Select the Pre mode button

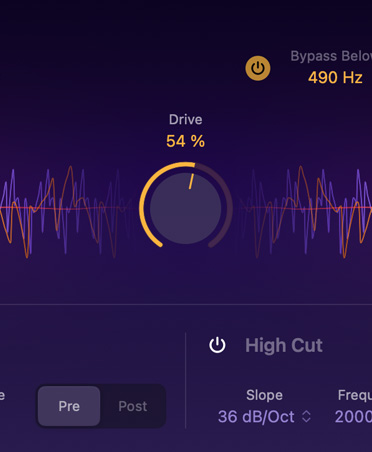(x=69, y=406)
